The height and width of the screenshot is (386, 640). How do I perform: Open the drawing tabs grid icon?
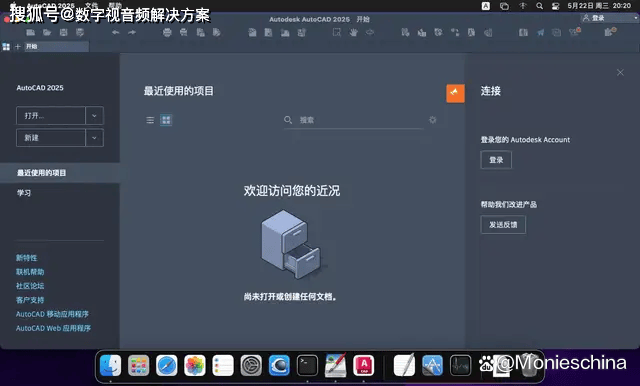(x=6, y=47)
